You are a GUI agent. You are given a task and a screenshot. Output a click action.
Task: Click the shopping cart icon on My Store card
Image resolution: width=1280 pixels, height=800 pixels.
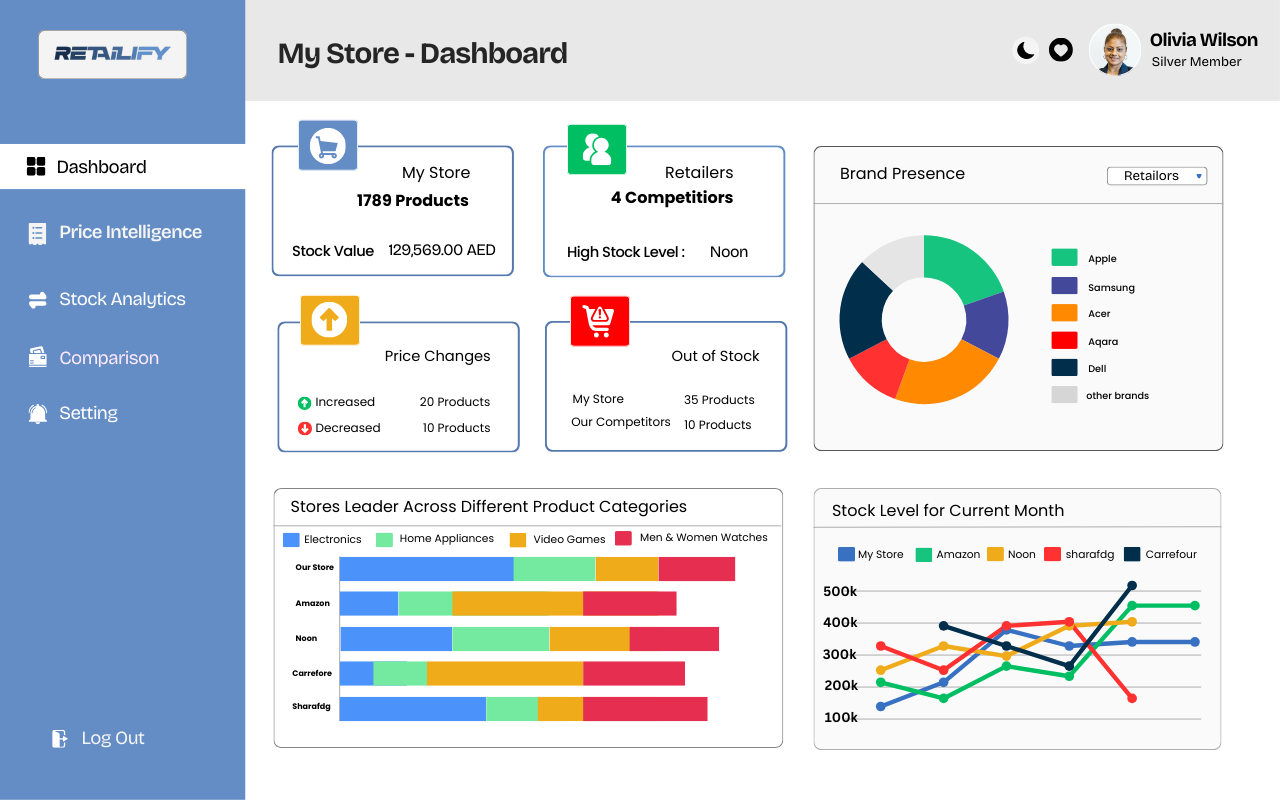pyautogui.click(x=327, y=144)
